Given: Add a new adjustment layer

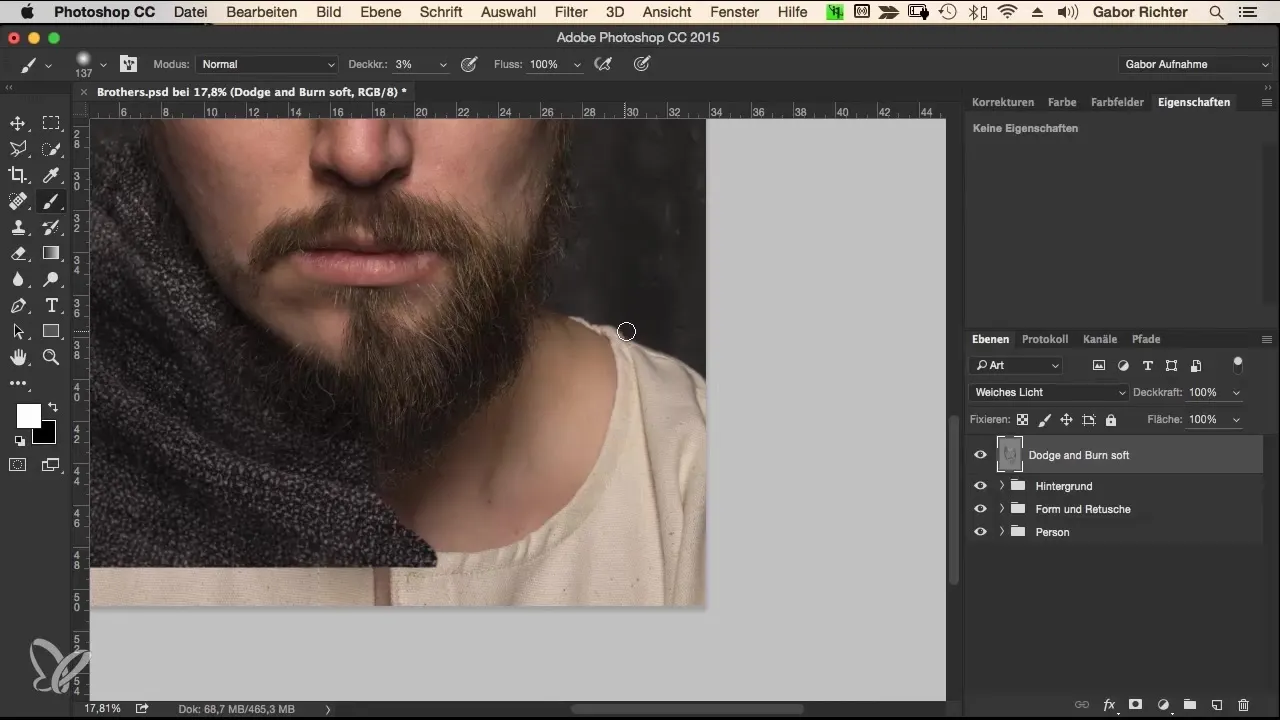Looking at the screenshot, I should click(1163, 705).
